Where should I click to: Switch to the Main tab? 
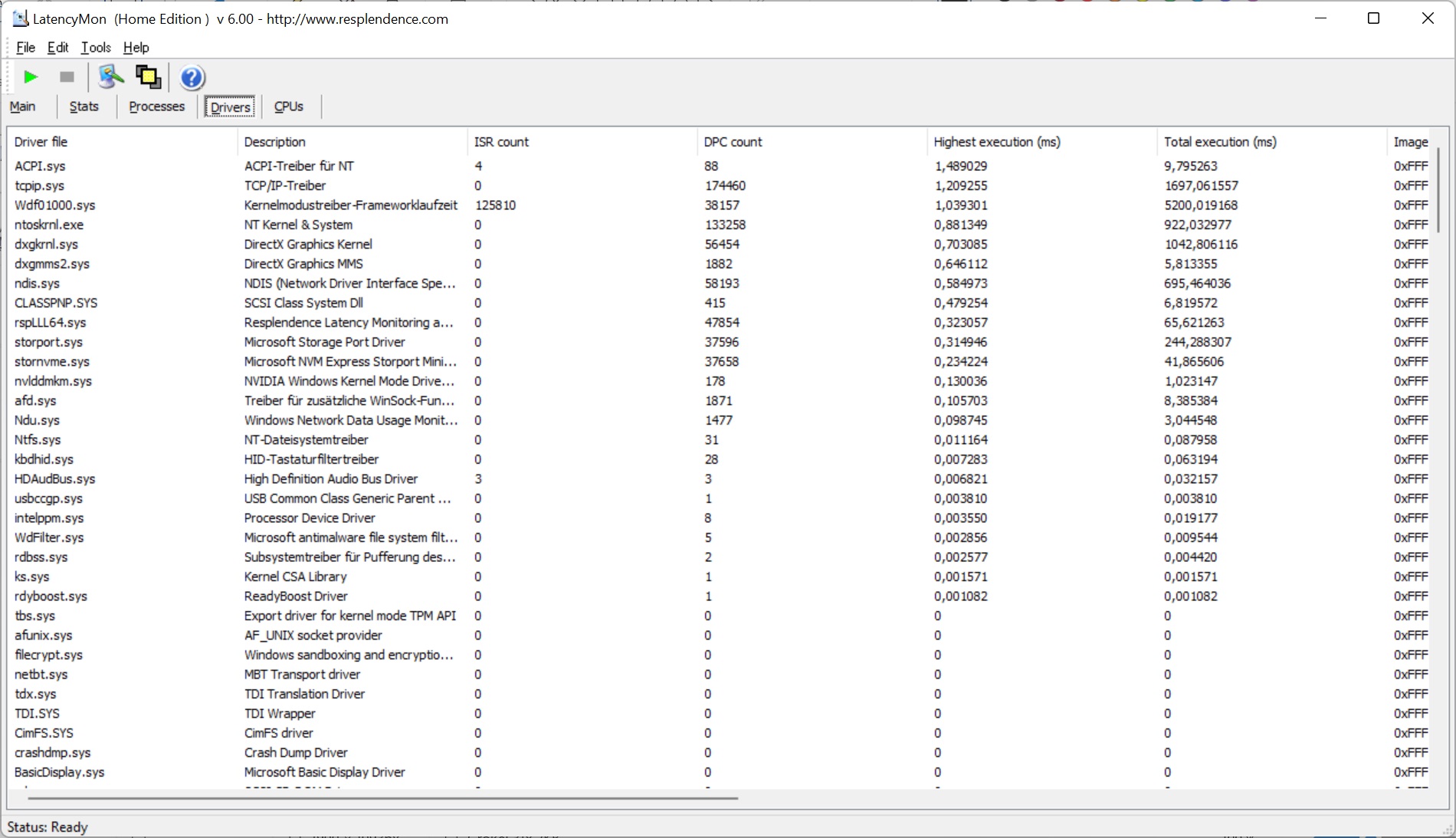pos(22,107)
